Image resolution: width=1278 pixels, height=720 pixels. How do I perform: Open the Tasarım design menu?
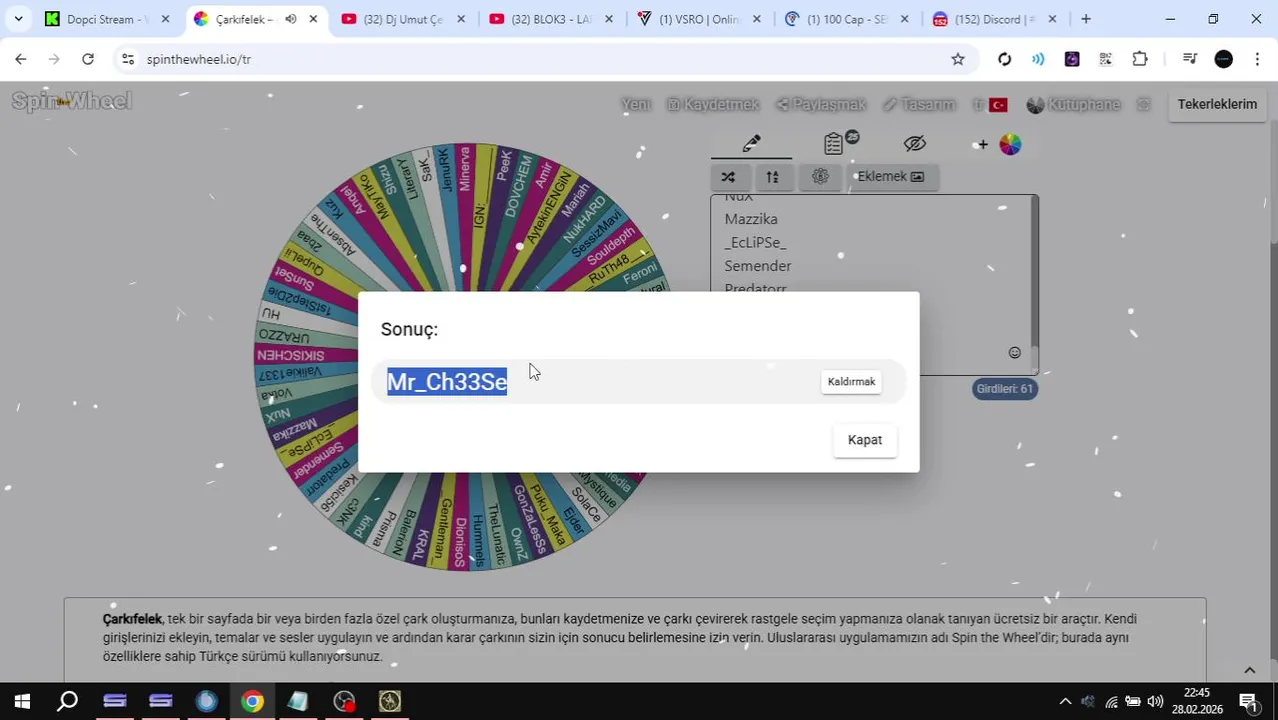(x=919, y=104)
